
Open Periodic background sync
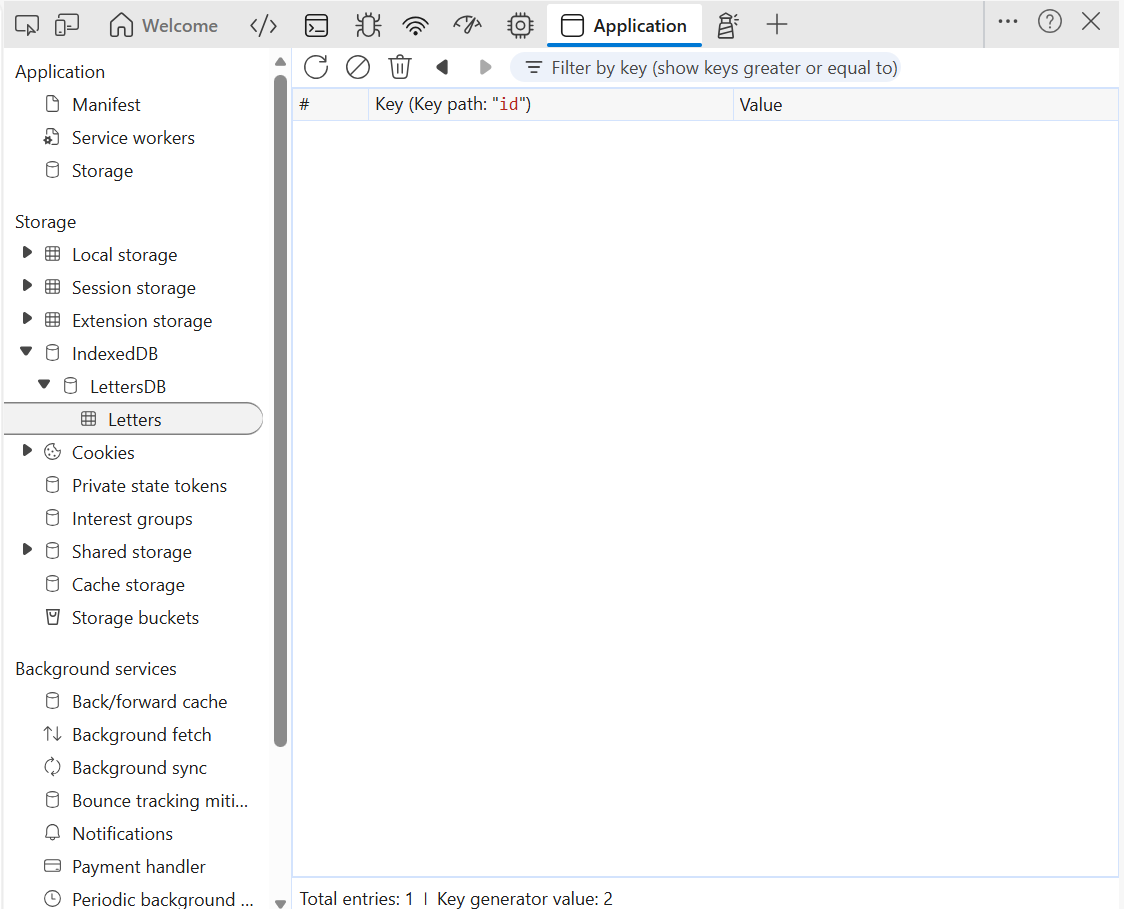(x=162, y=899)
